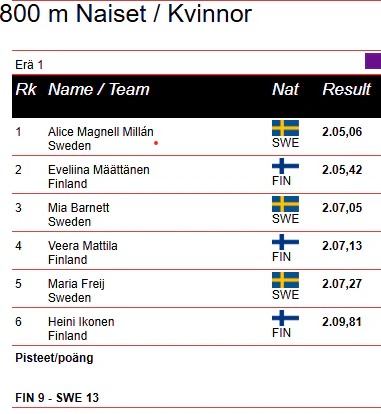The height and width of the screenshot is (414, 381).
Task: Click the FIN 9 - SWE 13 score
Action: coord(57,398)
